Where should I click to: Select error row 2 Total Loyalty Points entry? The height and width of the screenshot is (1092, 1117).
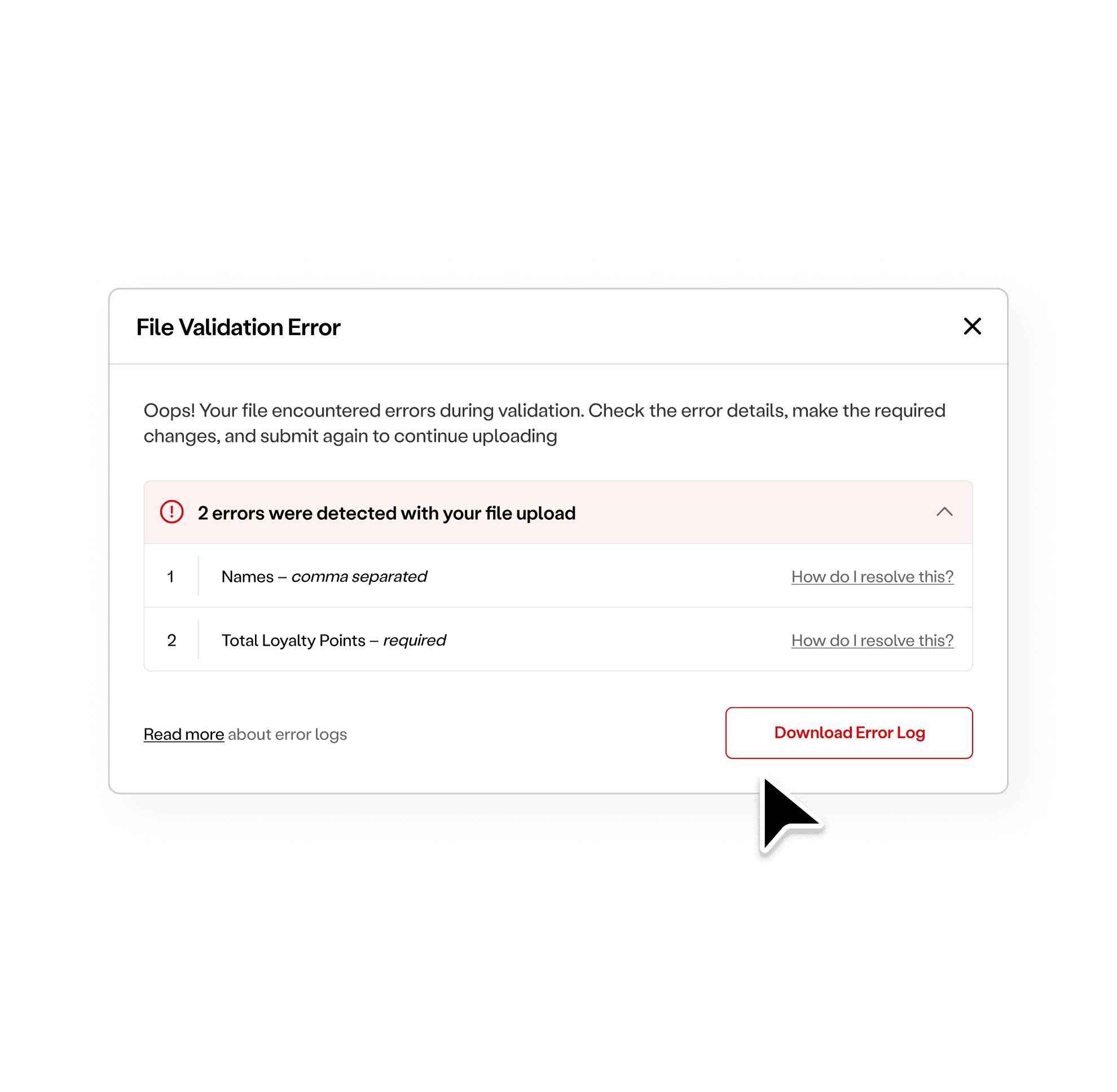pos(333,640)
